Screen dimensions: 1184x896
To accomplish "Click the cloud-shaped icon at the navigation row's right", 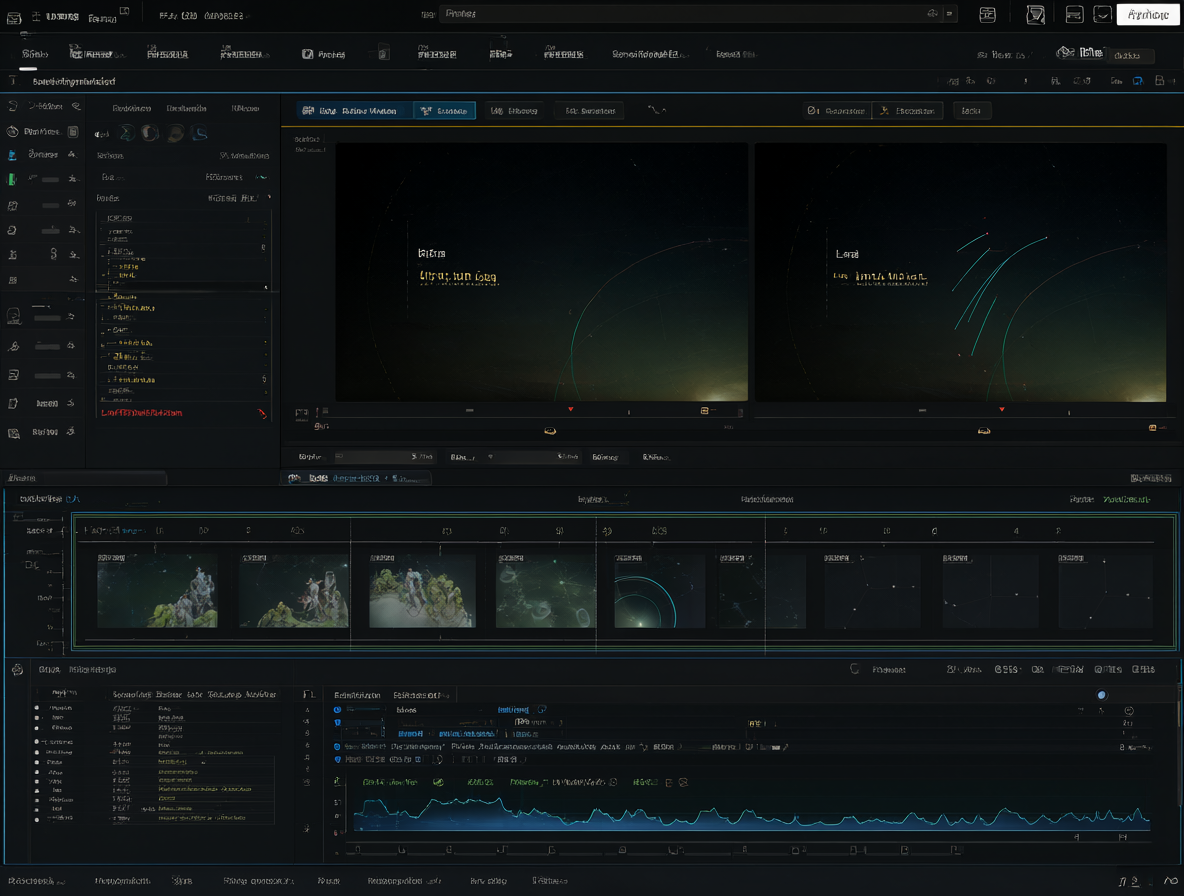I will 1065,52.
